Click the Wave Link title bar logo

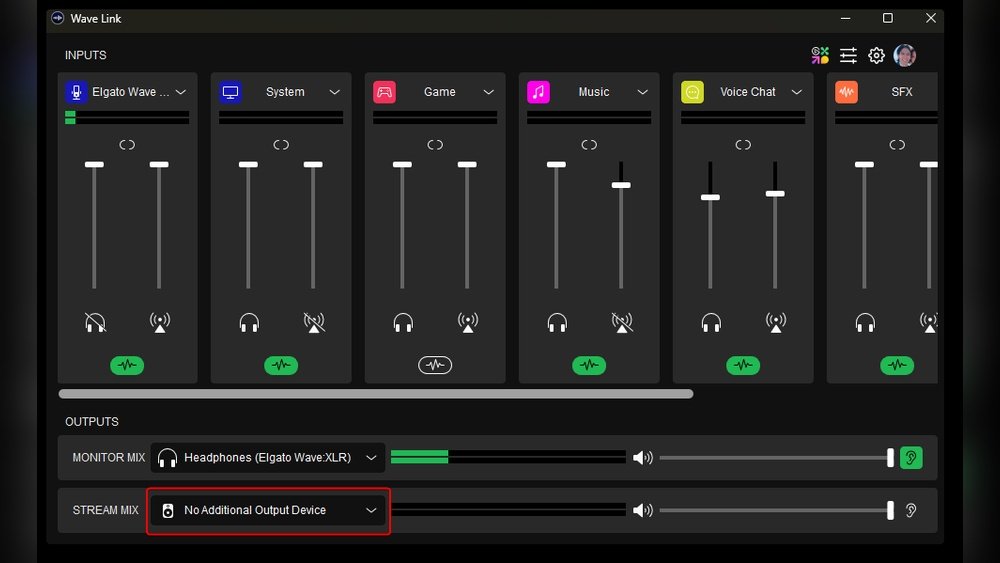pos(57,18)
